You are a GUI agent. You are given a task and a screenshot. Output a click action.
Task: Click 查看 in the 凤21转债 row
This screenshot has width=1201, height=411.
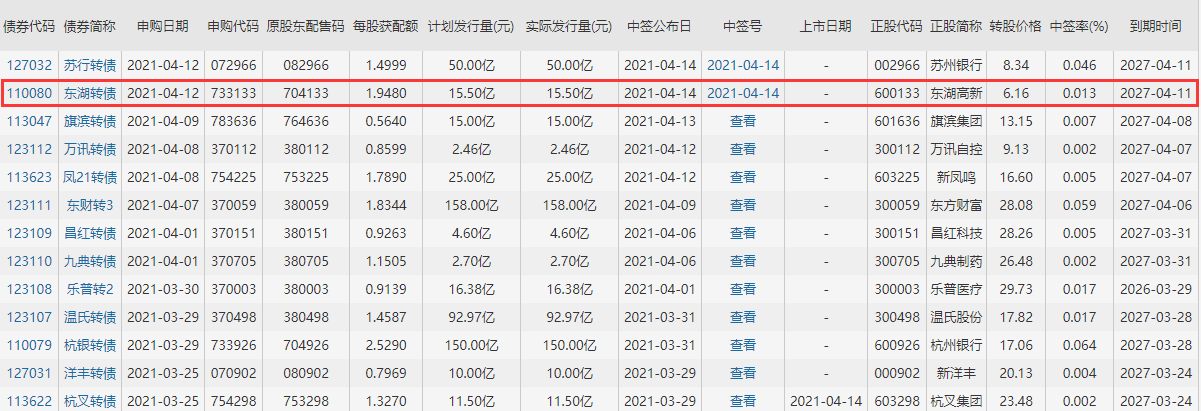(742, 177)
